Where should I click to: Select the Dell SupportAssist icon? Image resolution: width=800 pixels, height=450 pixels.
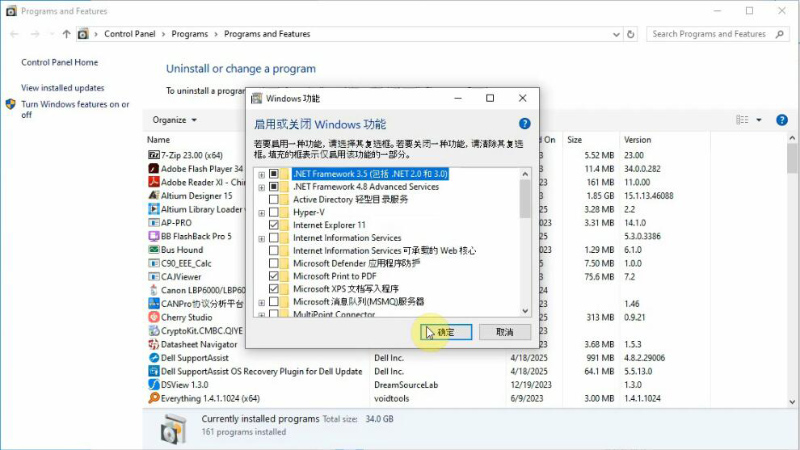coord(154,358)
